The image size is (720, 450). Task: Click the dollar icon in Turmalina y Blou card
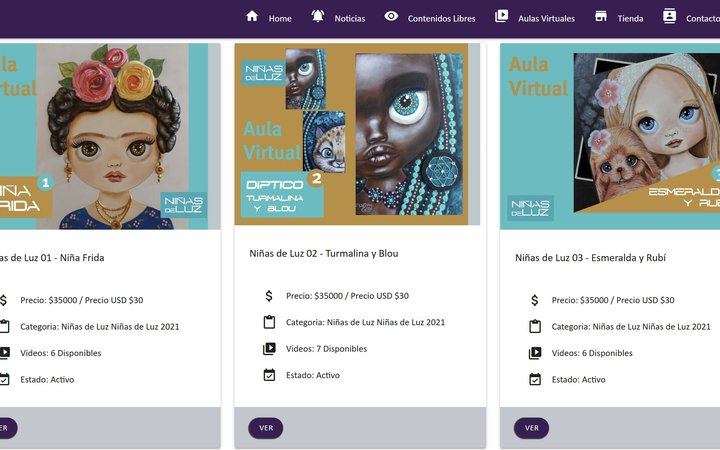269,296
